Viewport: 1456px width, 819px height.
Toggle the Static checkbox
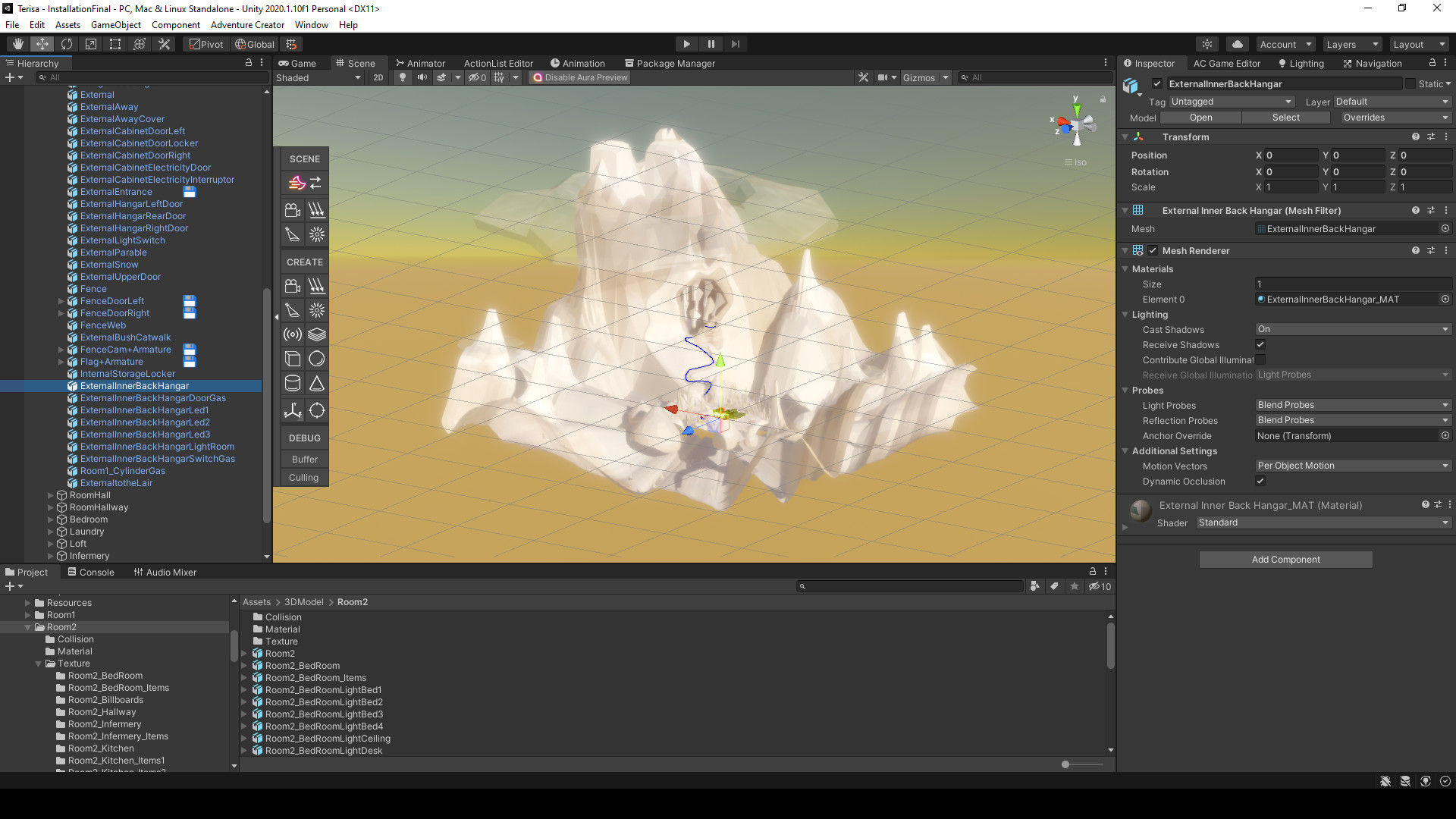pos(1410,83)
